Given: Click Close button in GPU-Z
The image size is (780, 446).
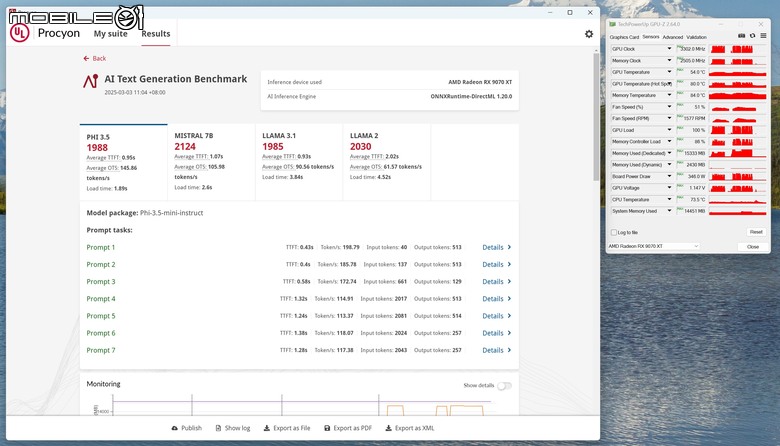Looking at the screenshot, I should [x=753, y=247].
